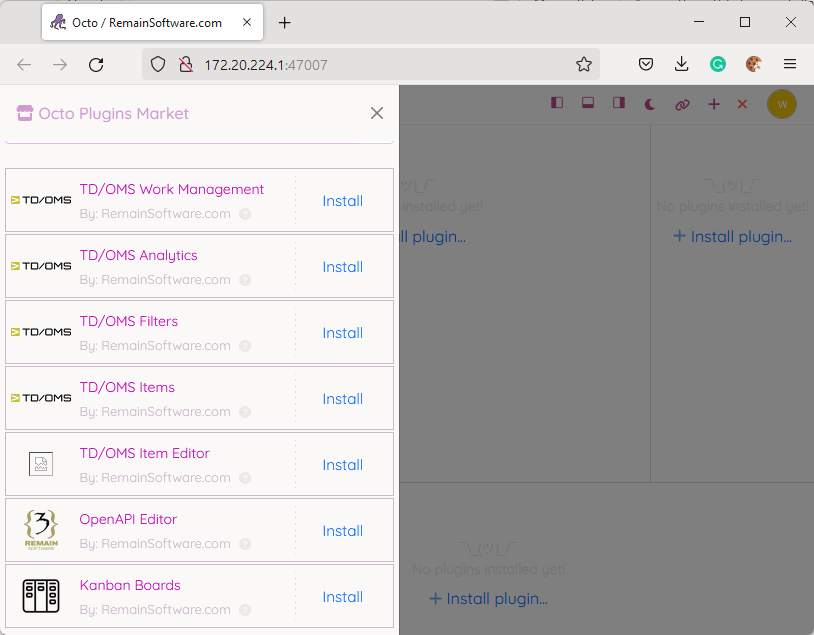Toggle the bottom panel layout icon
814x635 pixels.
[x=588, y=103]
